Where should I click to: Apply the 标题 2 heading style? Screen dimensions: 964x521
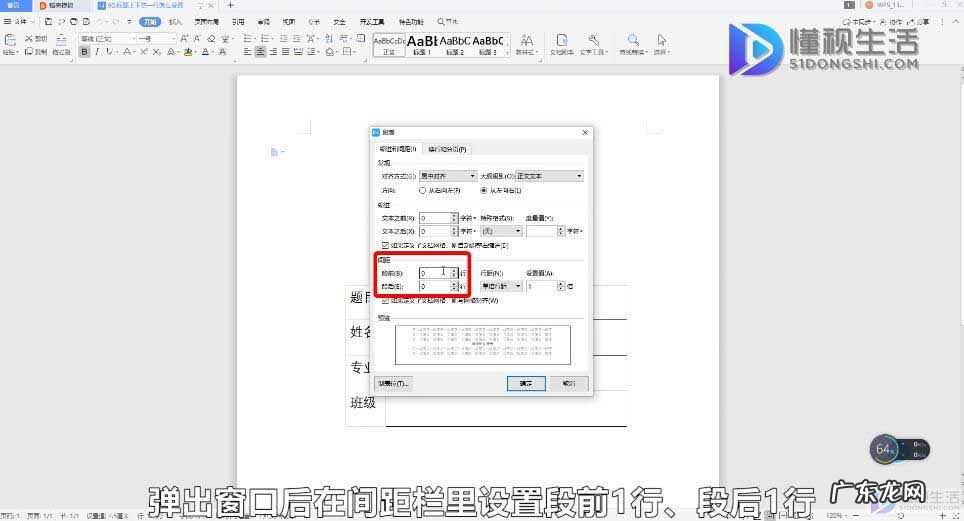[x=455, y=44]
